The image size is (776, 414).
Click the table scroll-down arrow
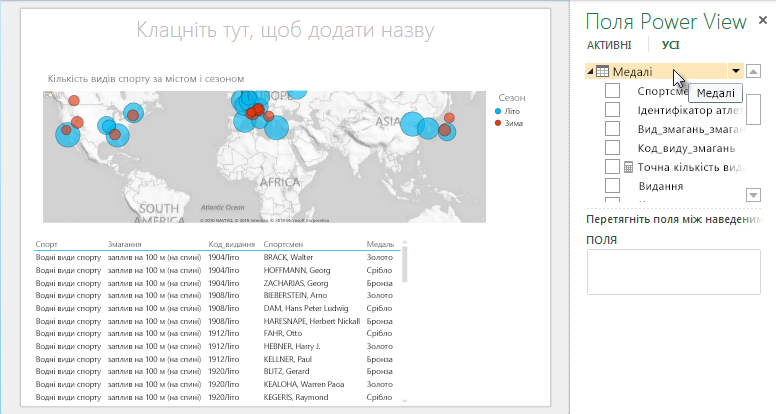(x=404, y=401)
